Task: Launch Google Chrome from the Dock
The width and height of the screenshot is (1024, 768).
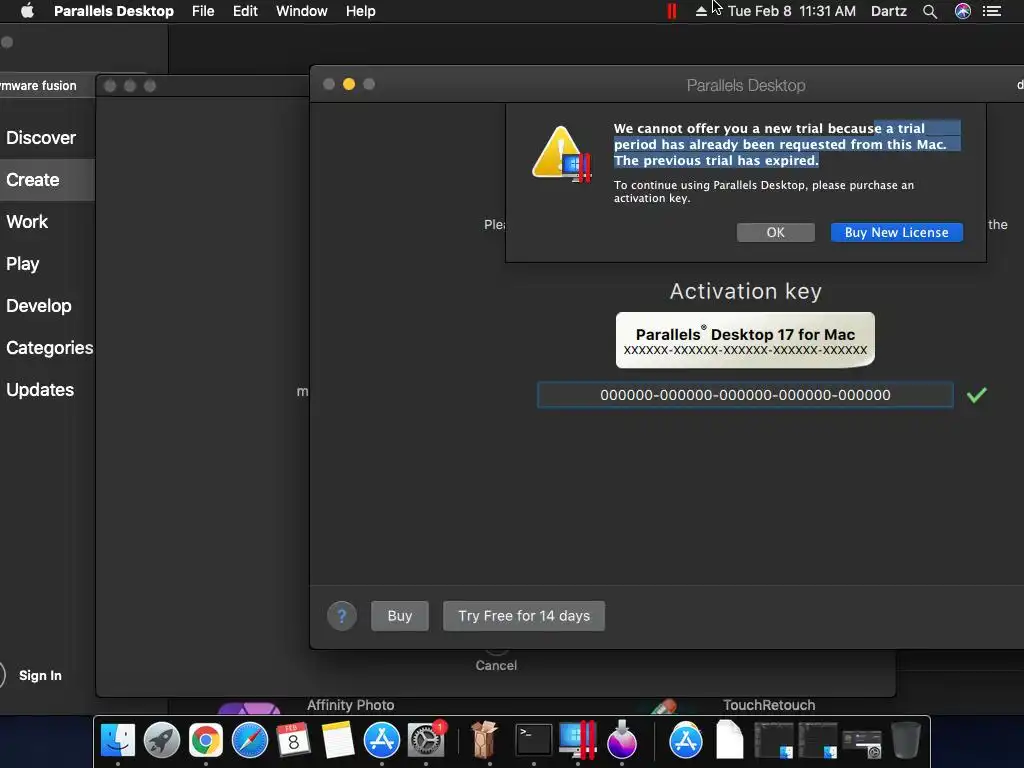Action: click(x=206, y=741)
